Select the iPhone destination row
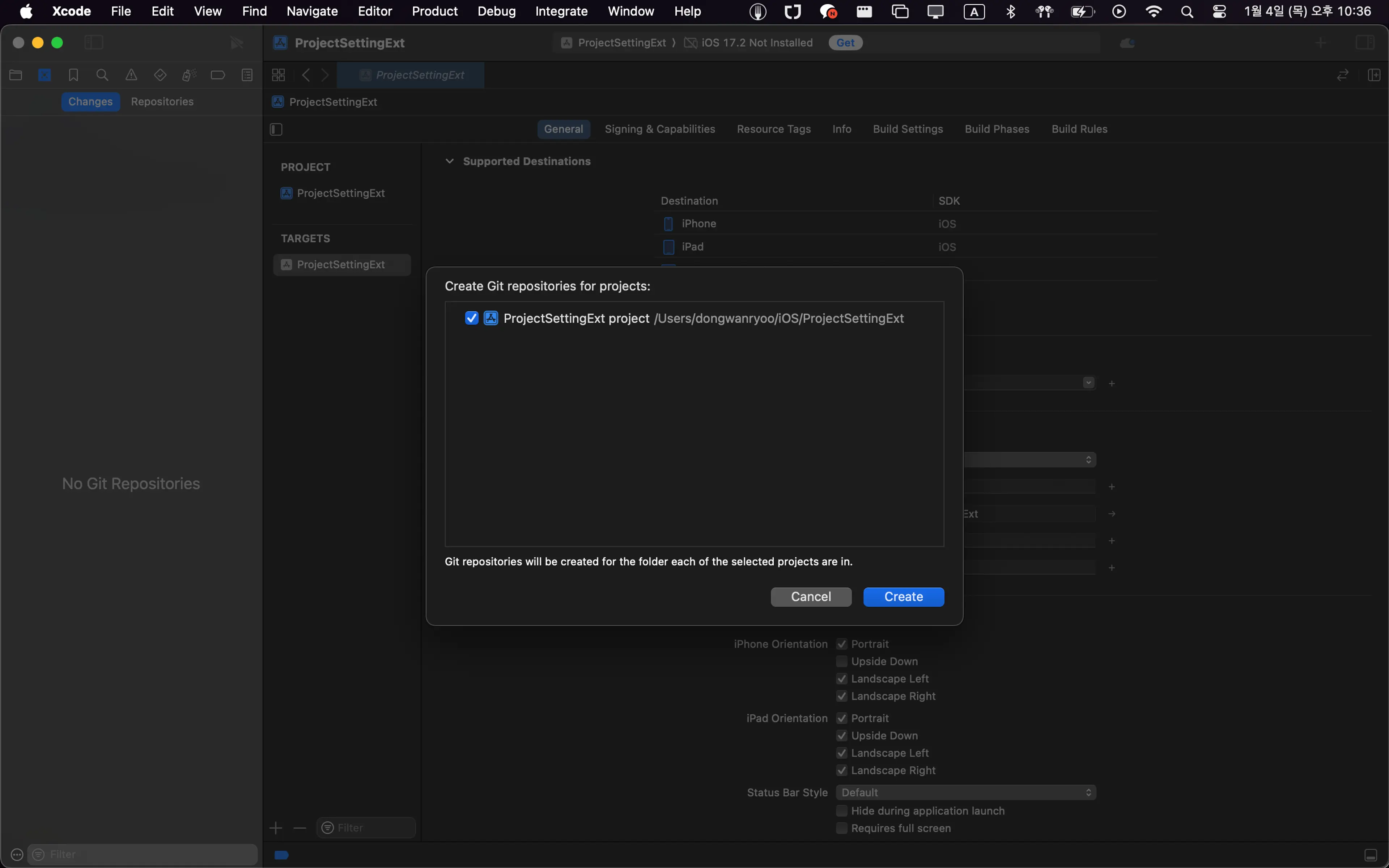 (x=905, y=223)
